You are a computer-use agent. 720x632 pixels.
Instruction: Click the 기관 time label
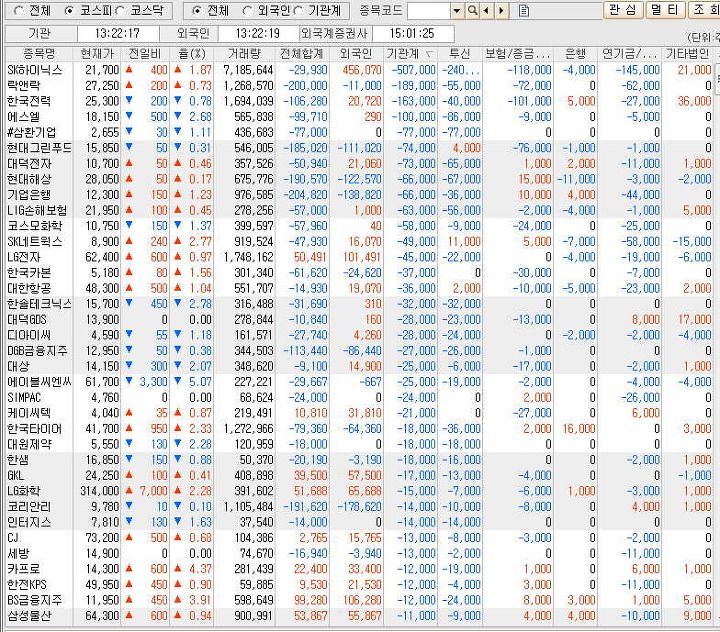(x=40, y=34)
